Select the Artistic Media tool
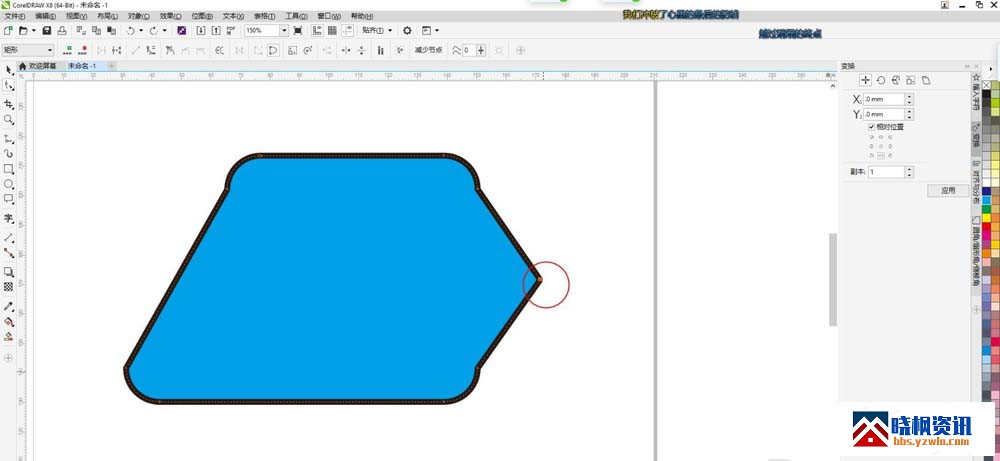 tap(9, 154)
